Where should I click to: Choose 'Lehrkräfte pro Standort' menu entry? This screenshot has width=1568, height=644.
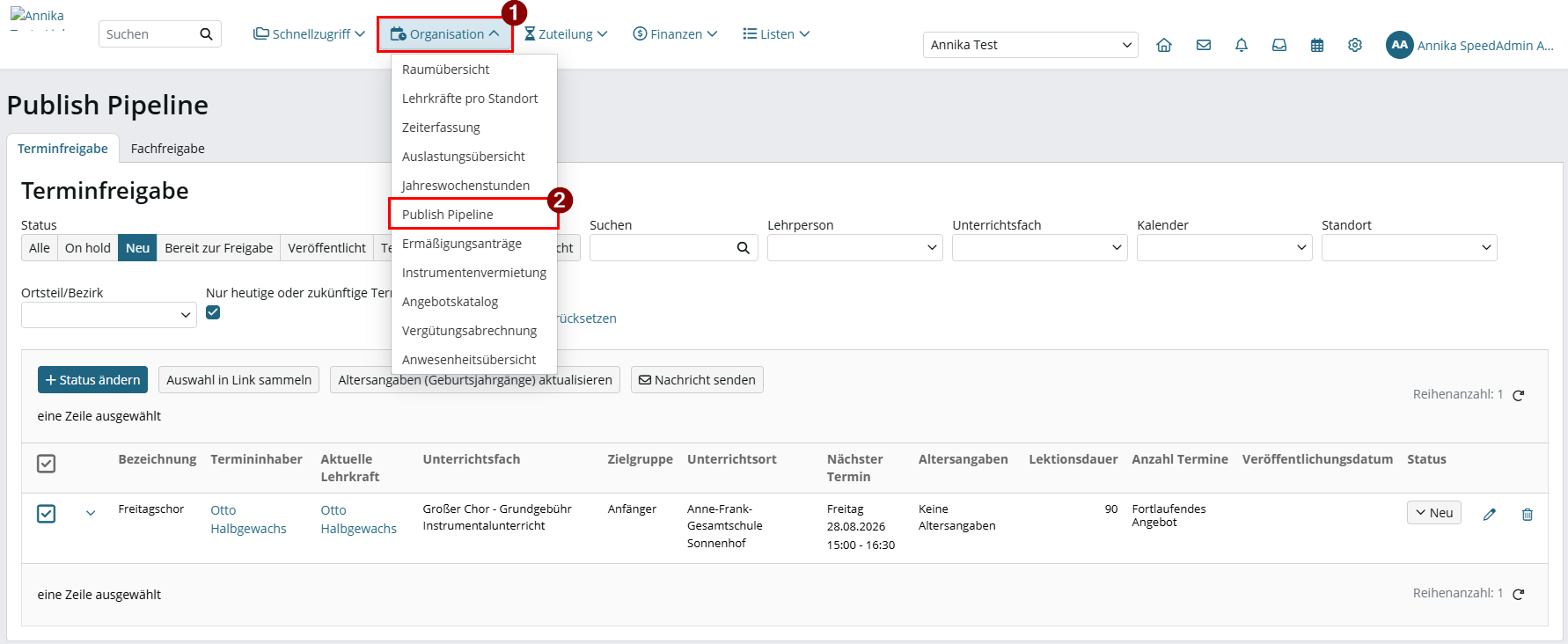(x=474, y=99)
